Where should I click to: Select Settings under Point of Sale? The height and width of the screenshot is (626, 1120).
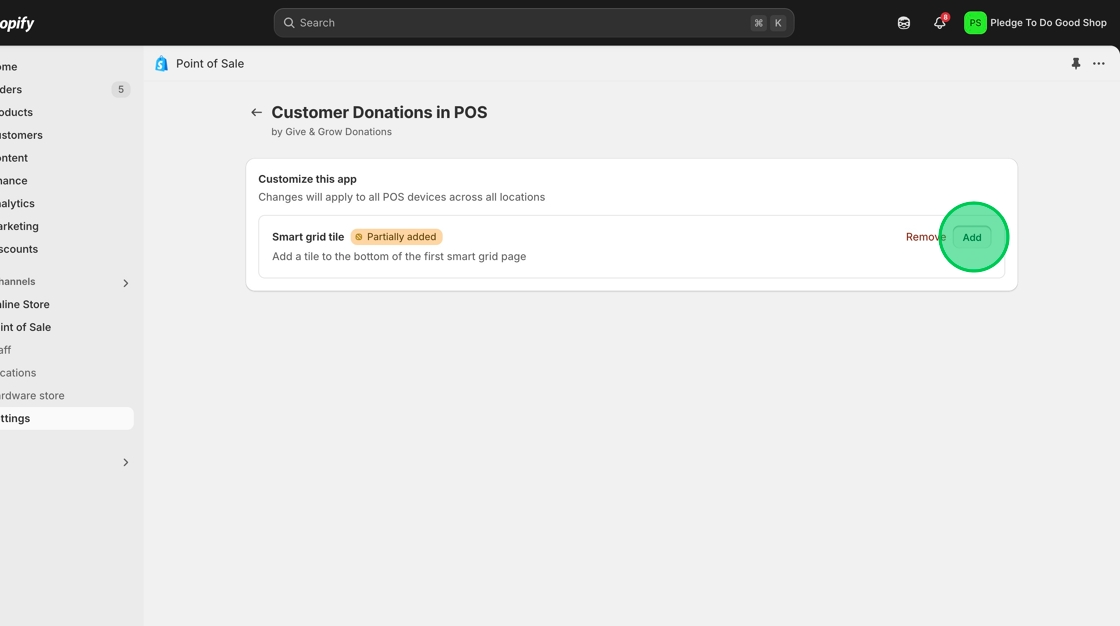coord(66,419)
